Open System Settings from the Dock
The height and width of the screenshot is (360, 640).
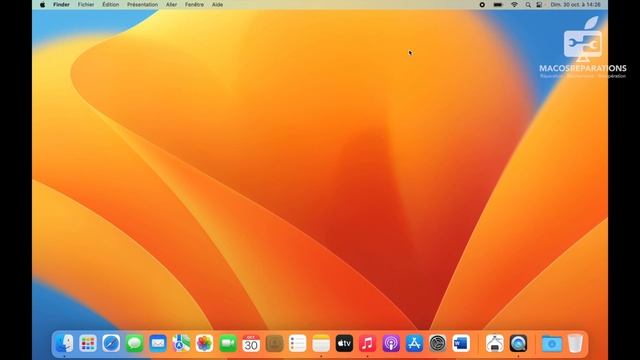click(x=438, y=343)
